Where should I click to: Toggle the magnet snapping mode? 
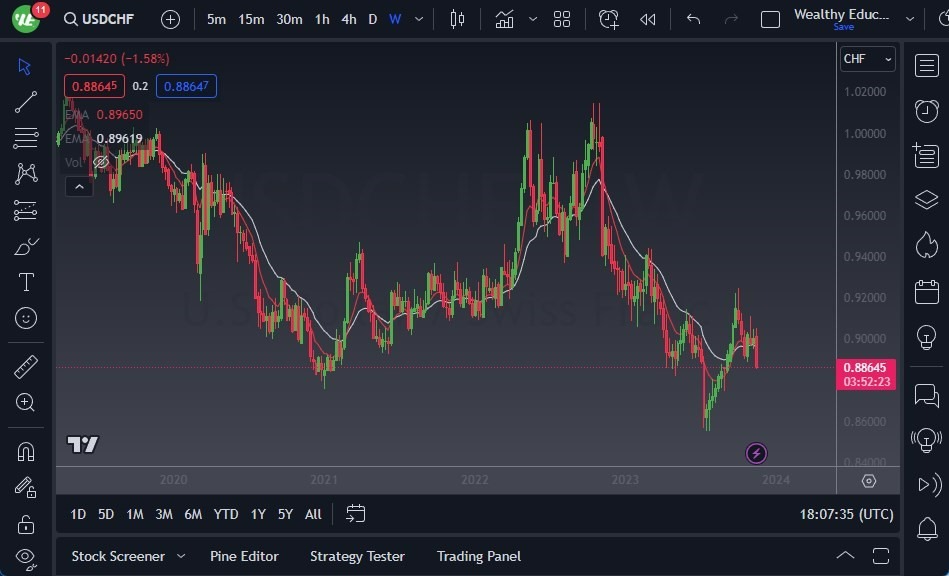(x=26, y=450)
